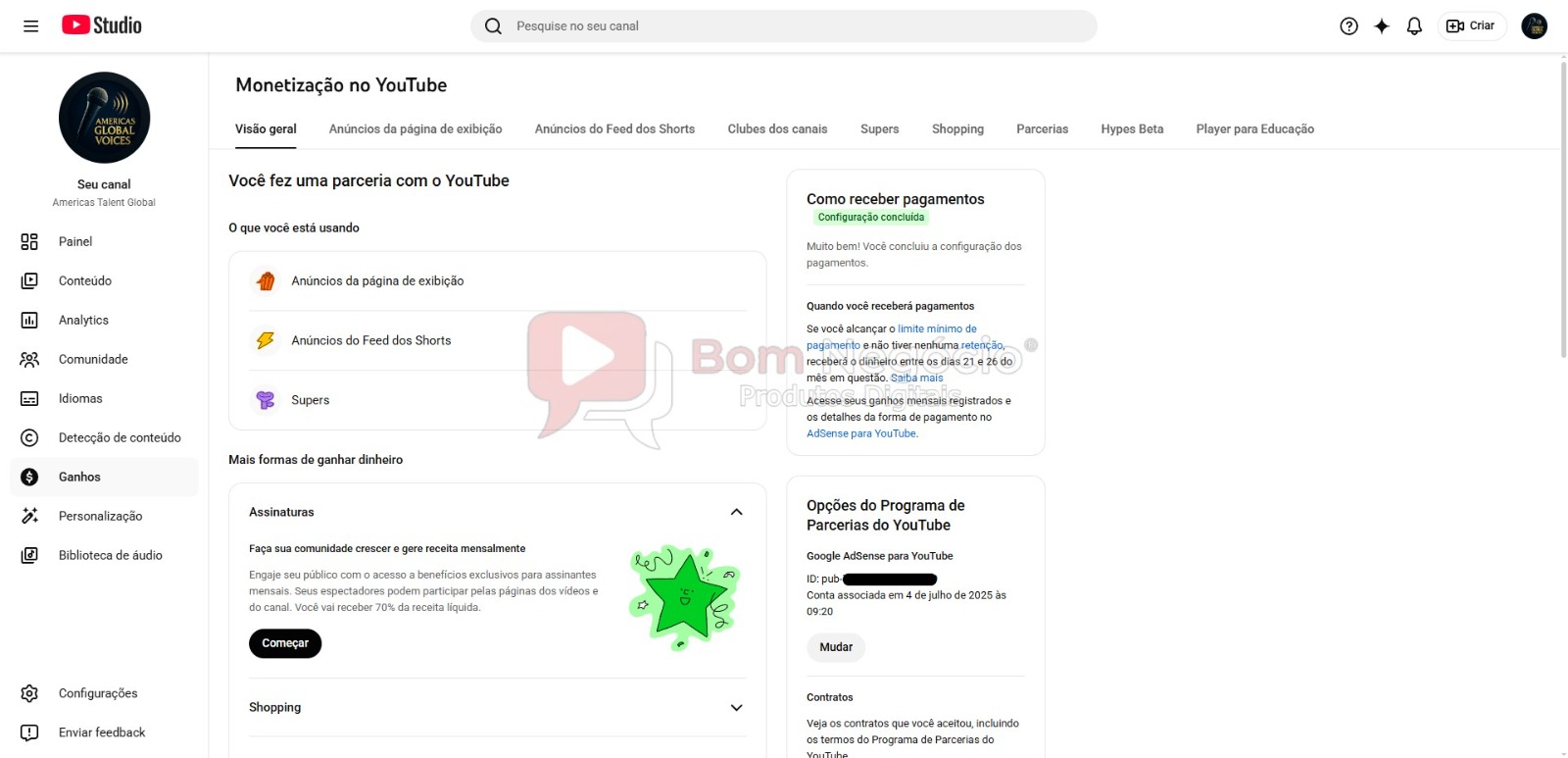
Task: Click the account avatar in top bar
Action: click(x=1534, y=26)
